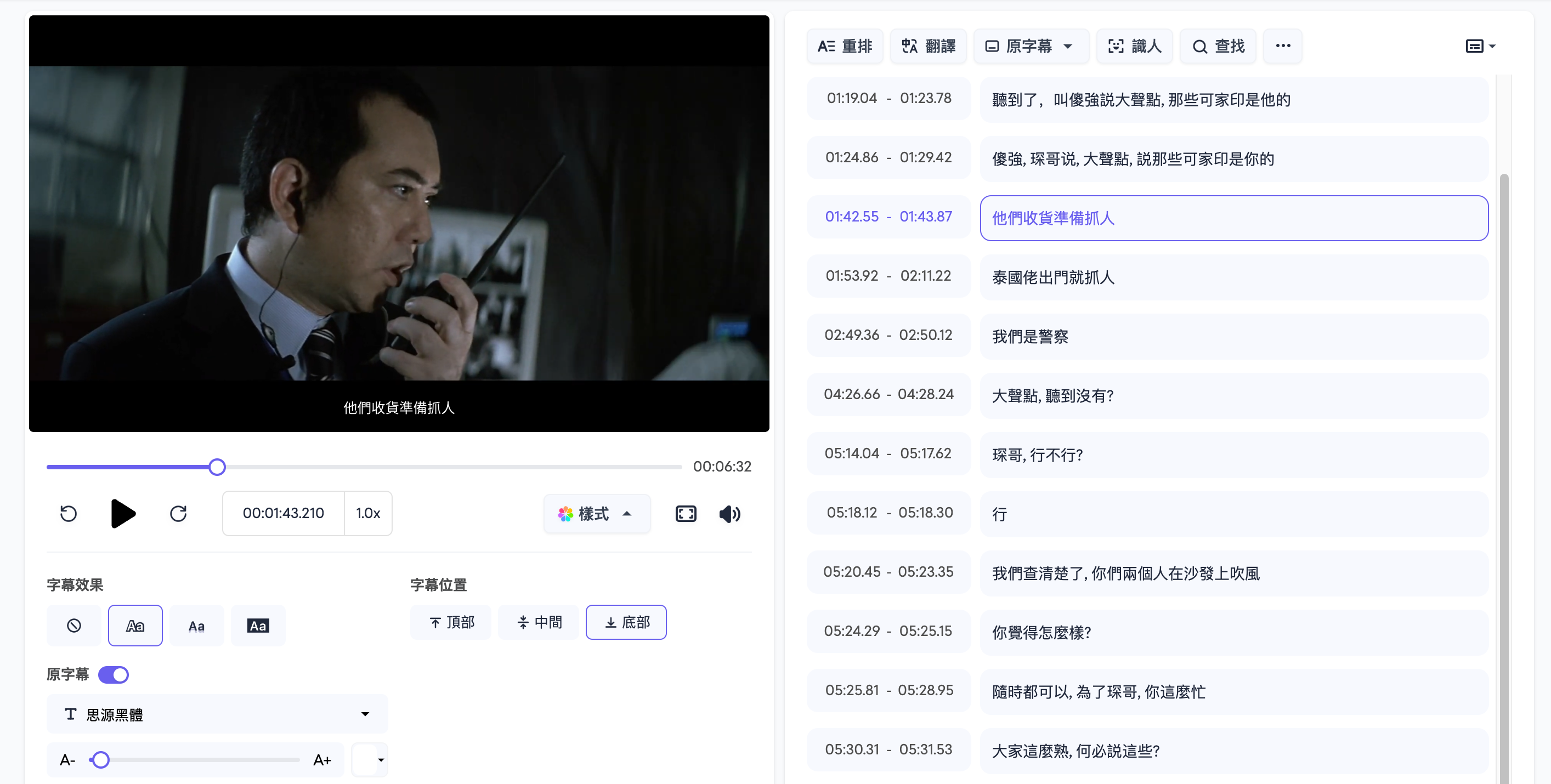Image resolution: width=1551 pixels, height=784 pixels.
Task: Expand the 原字幕 dropdown in toolbar
Action: pyautogui.click(x=1031, y=46)
